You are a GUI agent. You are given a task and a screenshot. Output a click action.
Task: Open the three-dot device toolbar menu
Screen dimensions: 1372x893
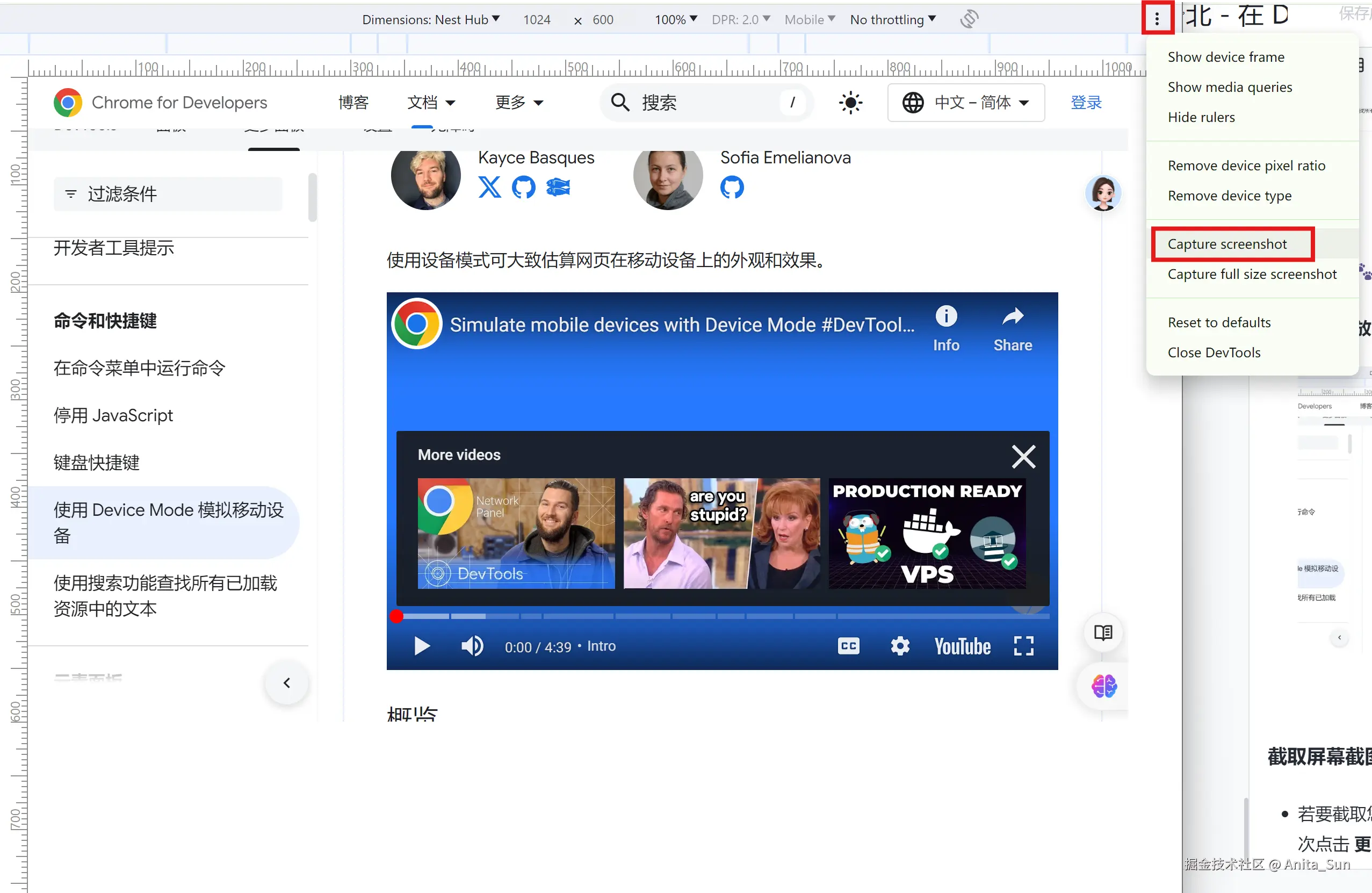(x=1157, y=19)
